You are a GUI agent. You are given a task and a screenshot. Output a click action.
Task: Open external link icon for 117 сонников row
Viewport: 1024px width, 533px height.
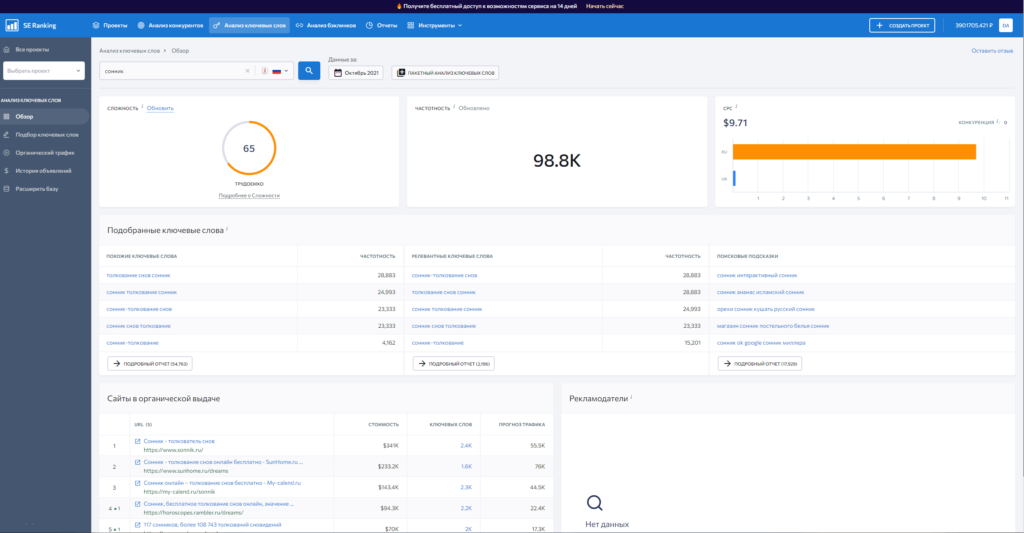coord(138,525)
